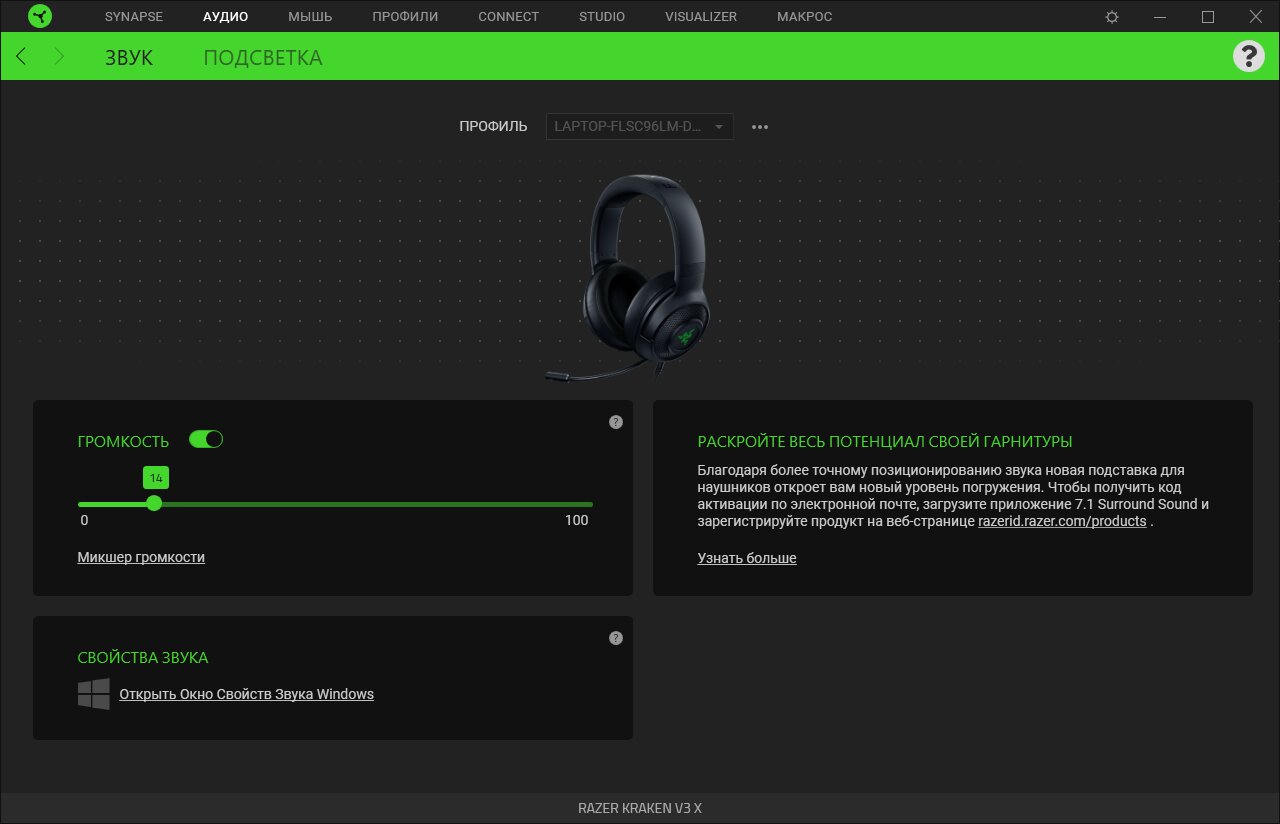Select the ПОДСВЕТКА subtab
This screenshot has height=824, width=1280.
point(263,57)
